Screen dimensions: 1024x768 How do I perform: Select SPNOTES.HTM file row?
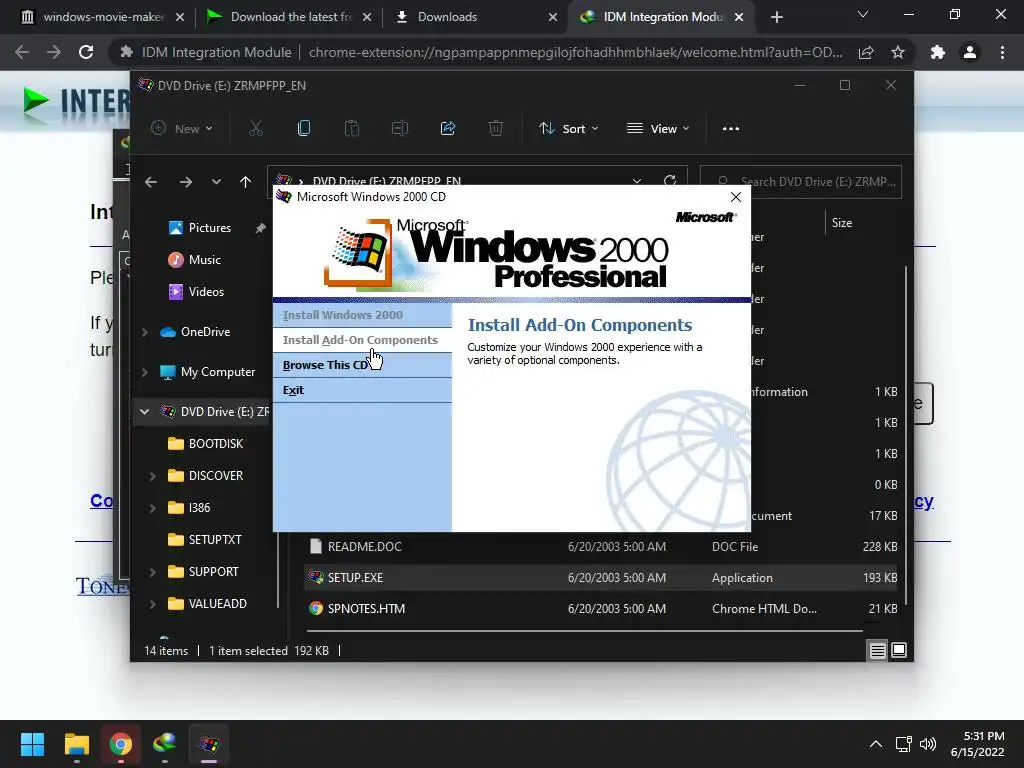pos(601,608)
